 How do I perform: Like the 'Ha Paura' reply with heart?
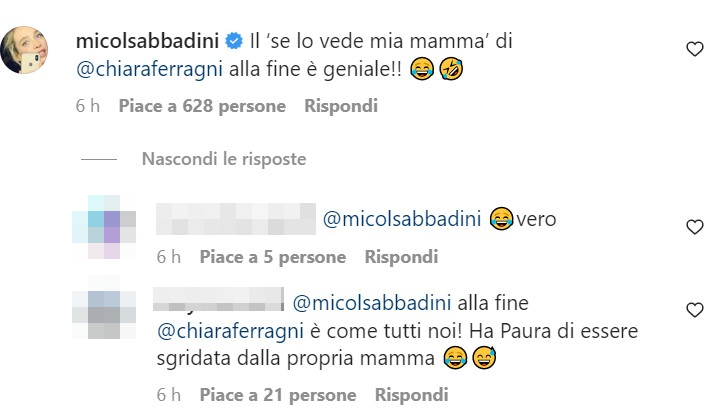[x=694, y=310]
